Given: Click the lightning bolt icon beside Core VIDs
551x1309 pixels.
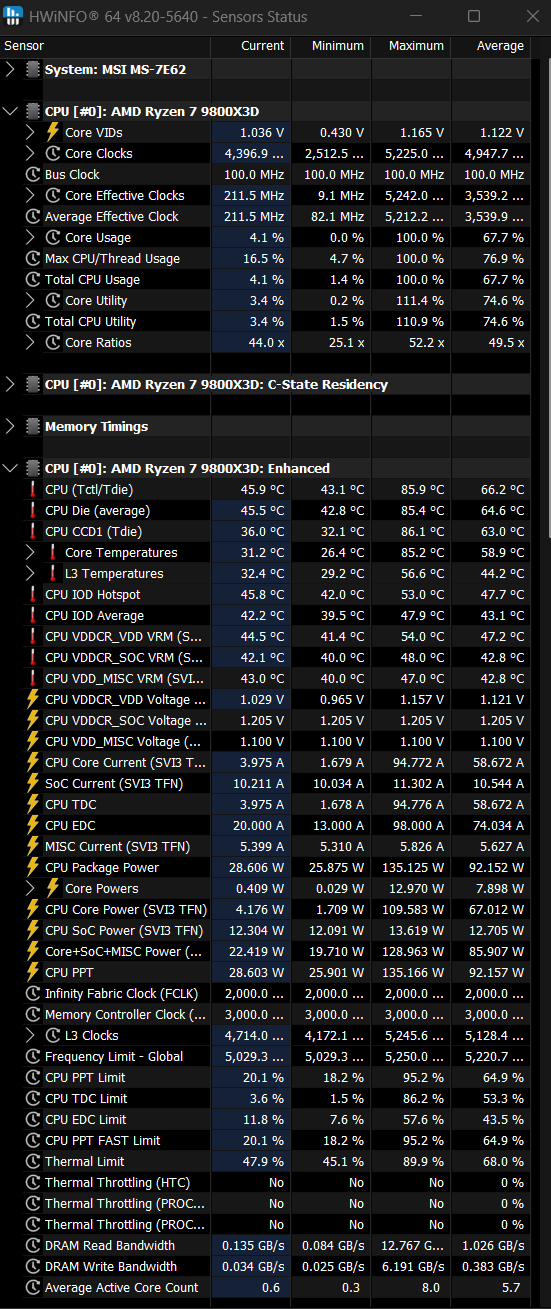Looking at the screenshot, I should point(53,132).
